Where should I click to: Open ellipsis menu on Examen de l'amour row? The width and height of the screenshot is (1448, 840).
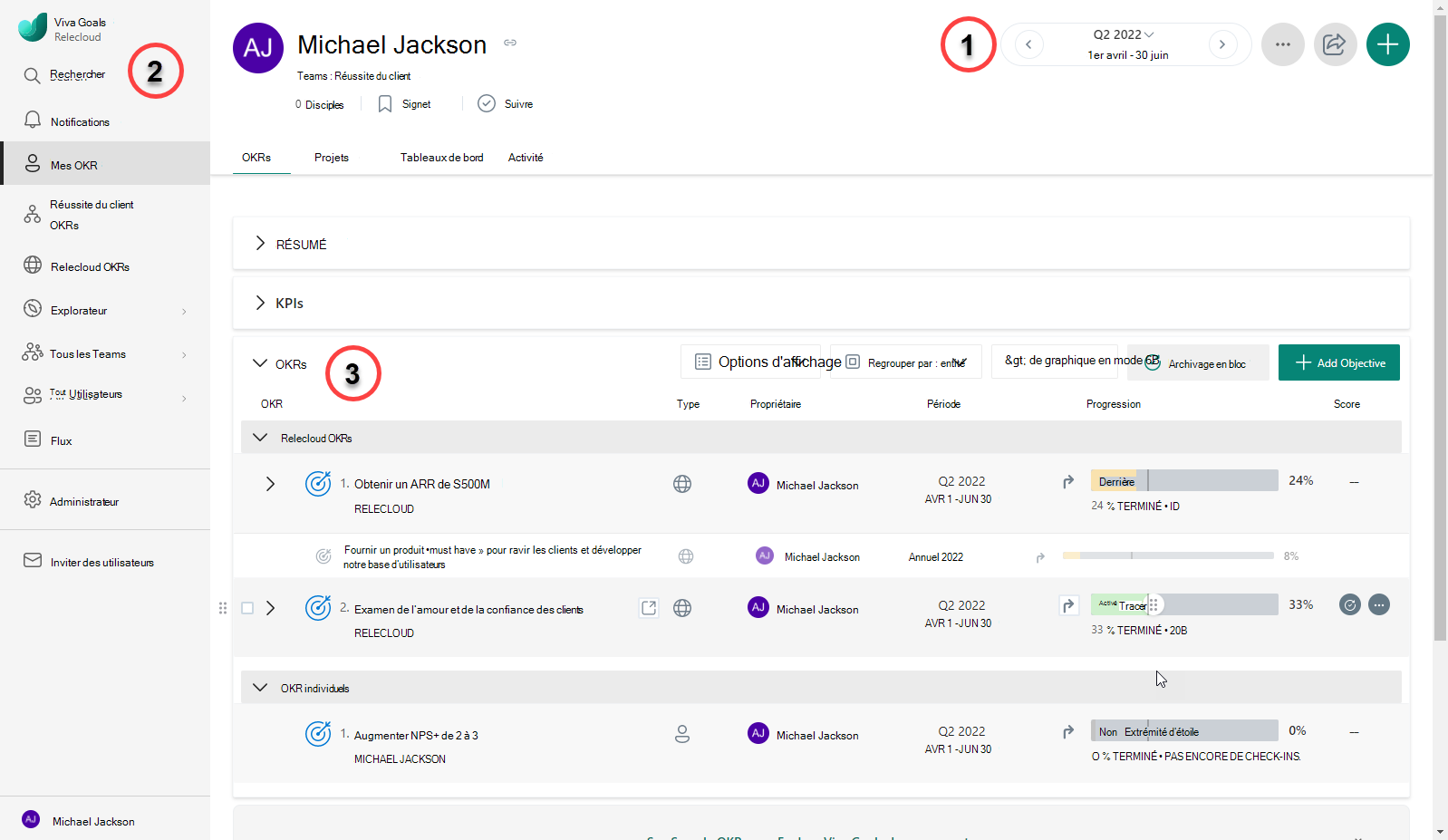pos(1379,604)
